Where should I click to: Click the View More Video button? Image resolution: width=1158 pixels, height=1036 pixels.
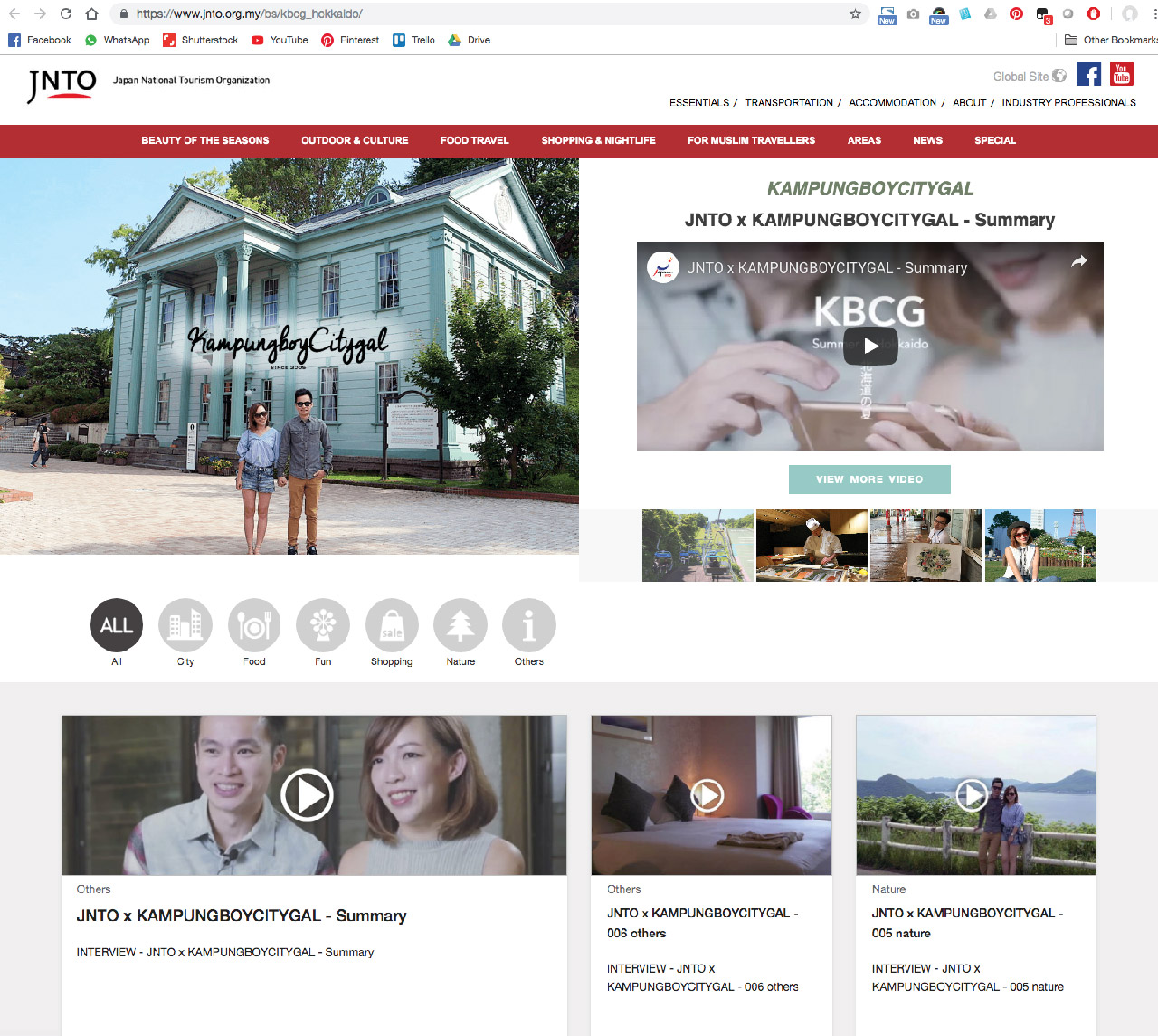(869, 480)
